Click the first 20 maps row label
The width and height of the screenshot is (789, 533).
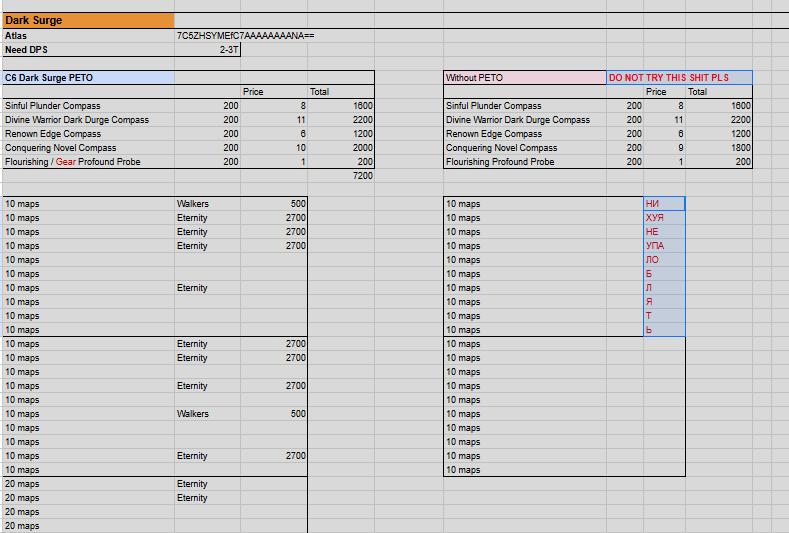(x=22, y=484)
